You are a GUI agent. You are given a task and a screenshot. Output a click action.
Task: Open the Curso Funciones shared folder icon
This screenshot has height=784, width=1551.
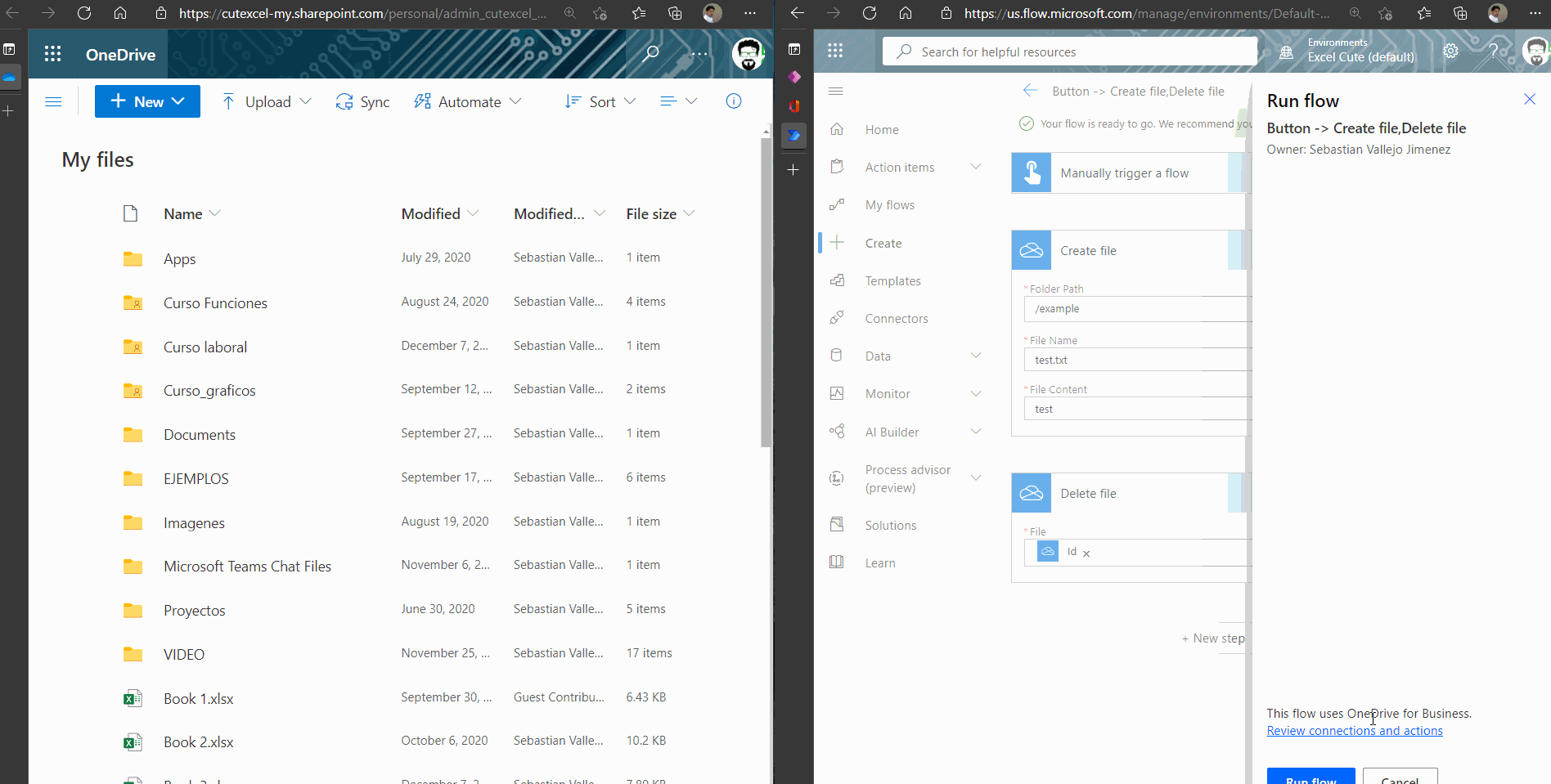(133, 302)
